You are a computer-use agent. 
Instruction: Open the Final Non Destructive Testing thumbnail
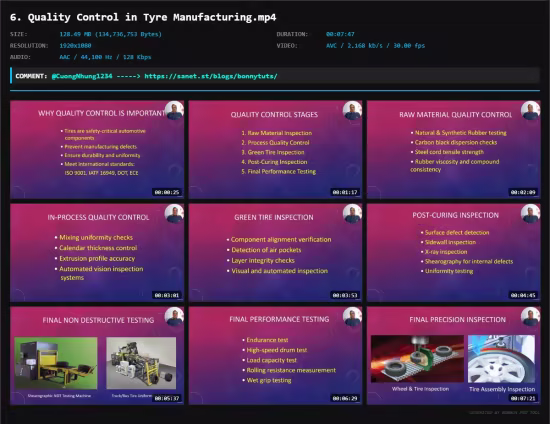click(x=97, y=356)
